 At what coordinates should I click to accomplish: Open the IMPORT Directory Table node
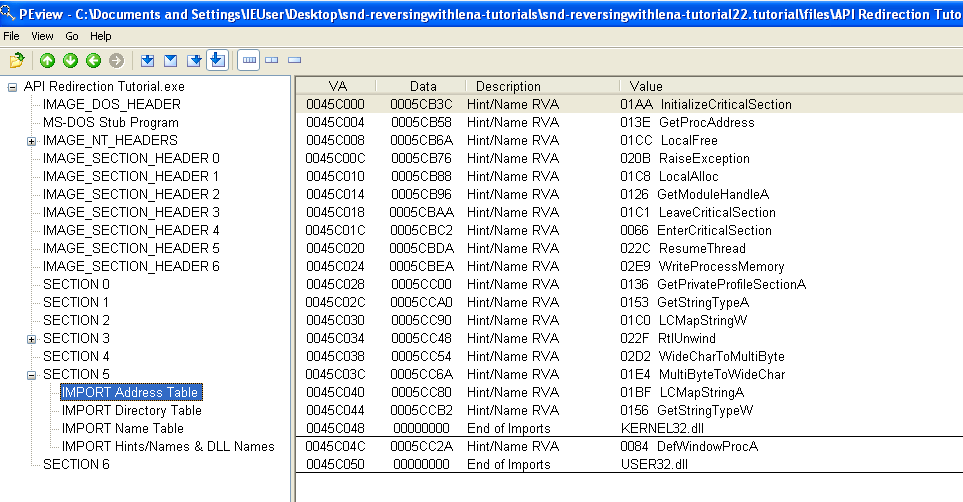click(131, 410)
